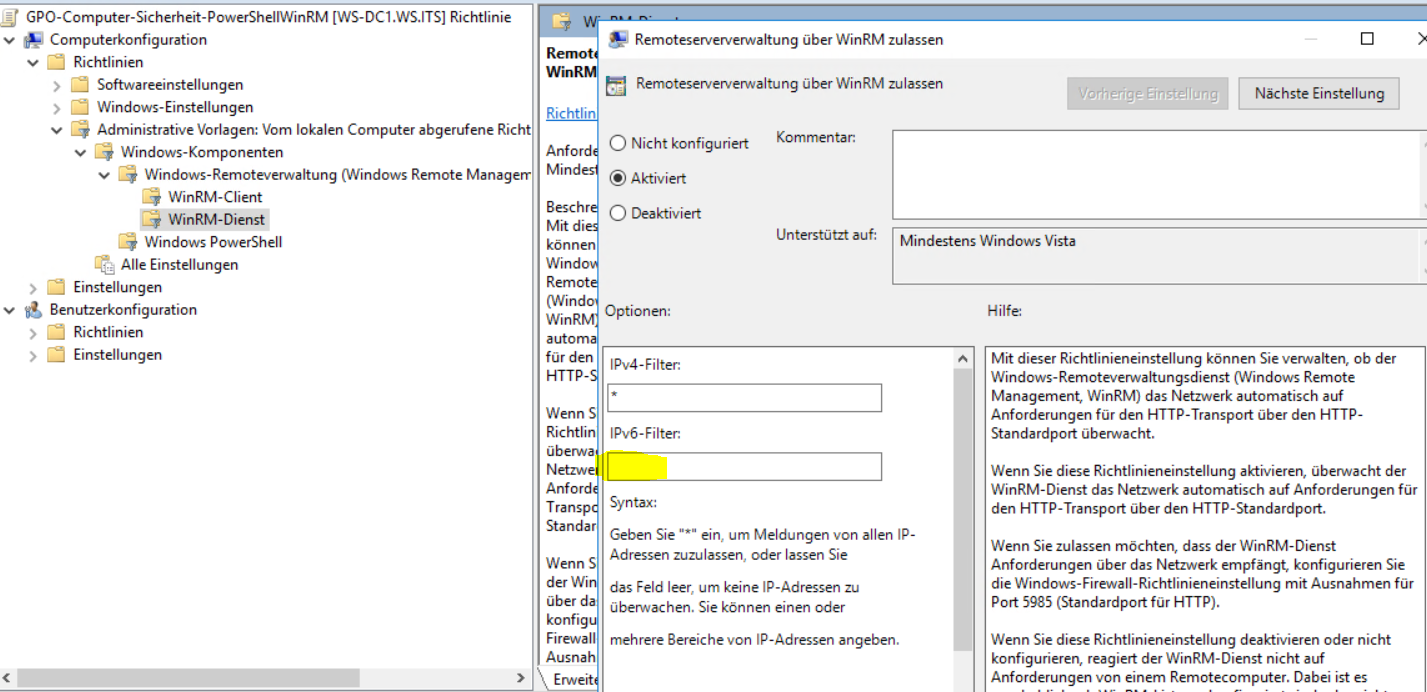Click the dialog title bar policy icon
The image size is (1427, 692).
coord(619,39)
